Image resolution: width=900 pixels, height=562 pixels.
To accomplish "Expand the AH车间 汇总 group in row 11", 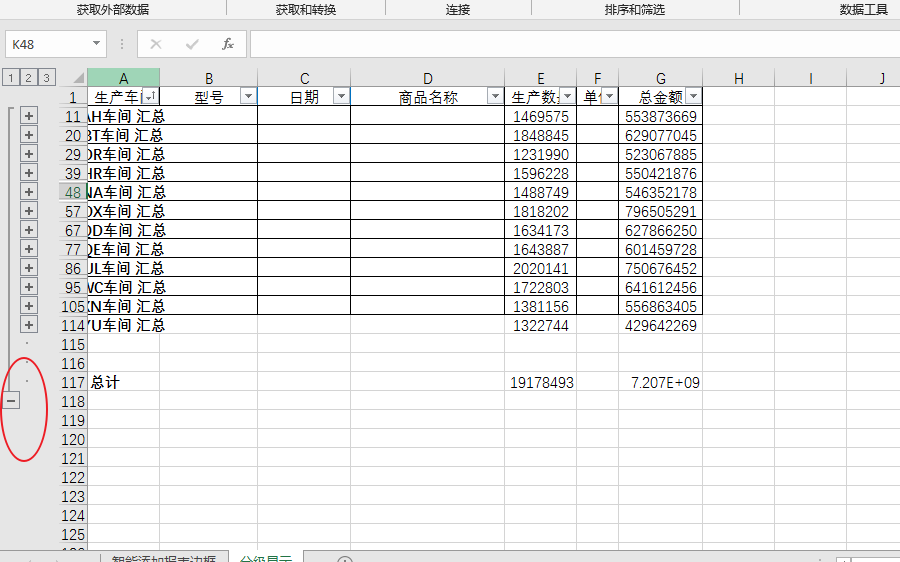I will 29,116.
